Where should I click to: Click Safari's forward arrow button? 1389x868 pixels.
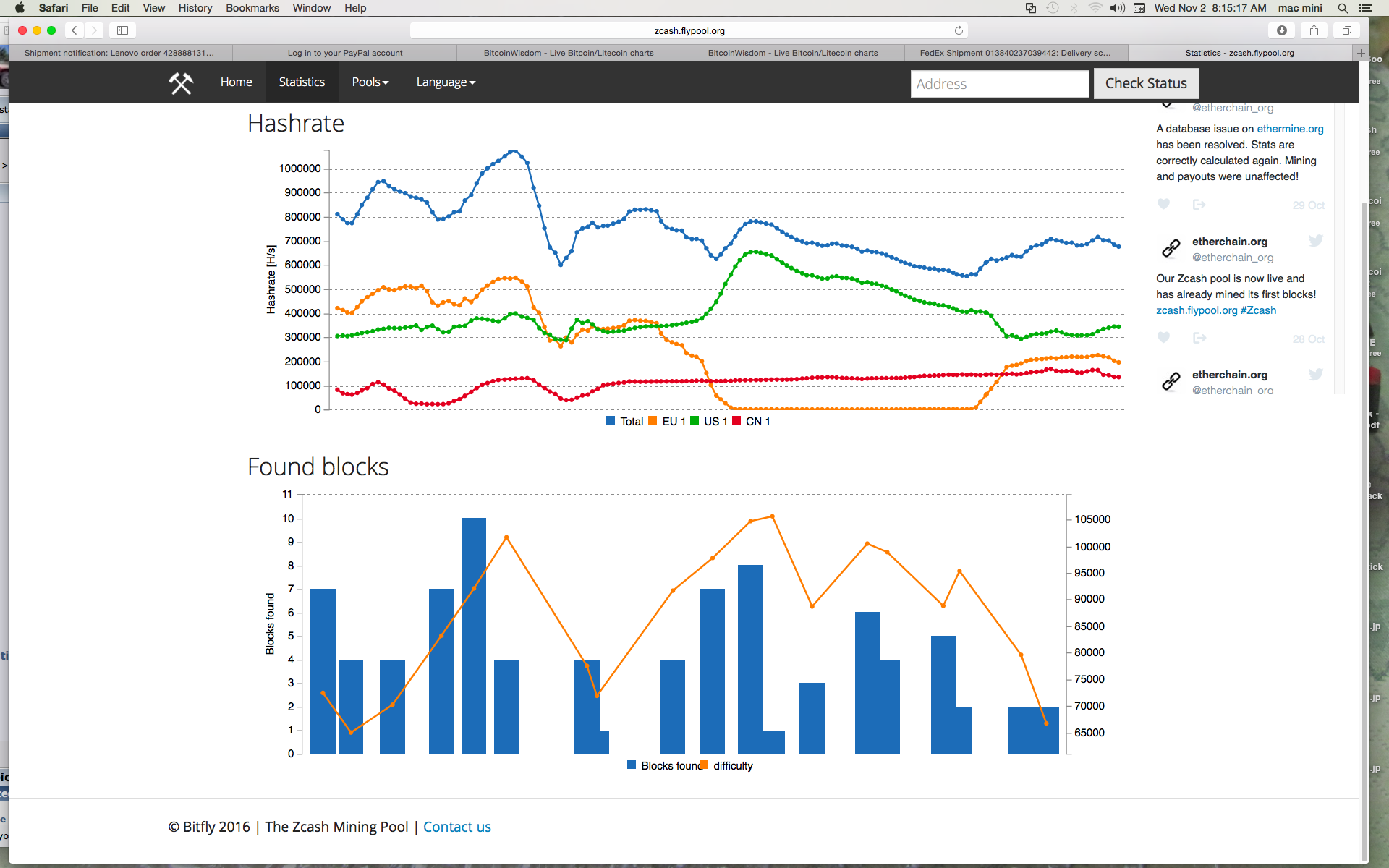click(94, 30)
